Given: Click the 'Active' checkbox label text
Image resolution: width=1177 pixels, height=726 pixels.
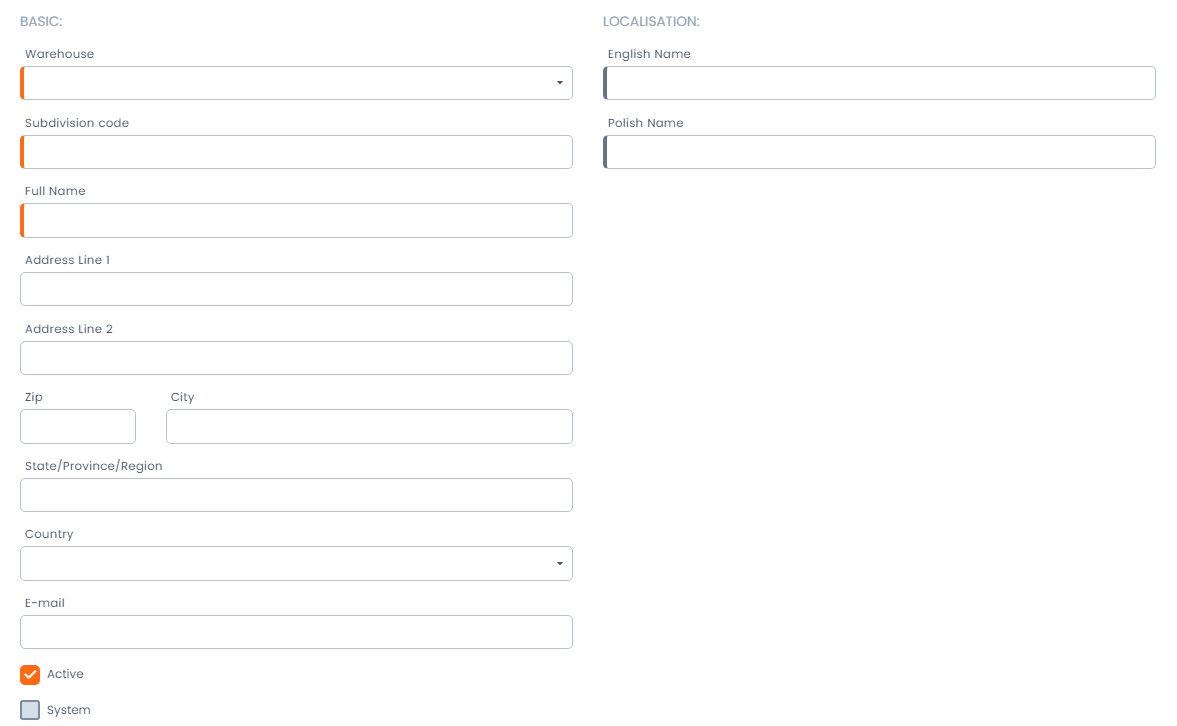Looking at the screenshot, I should tap(65, 675).
